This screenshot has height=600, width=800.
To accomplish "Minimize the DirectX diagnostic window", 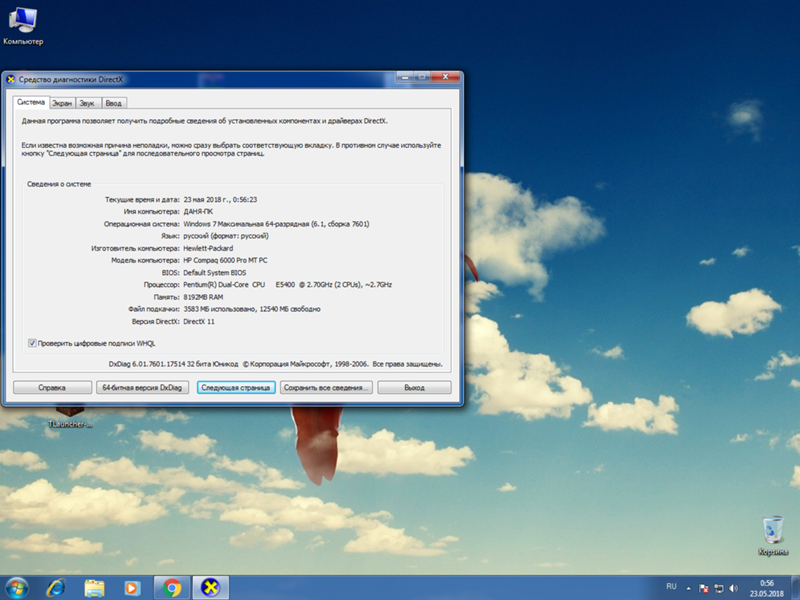I will click(x=405, y=77).
